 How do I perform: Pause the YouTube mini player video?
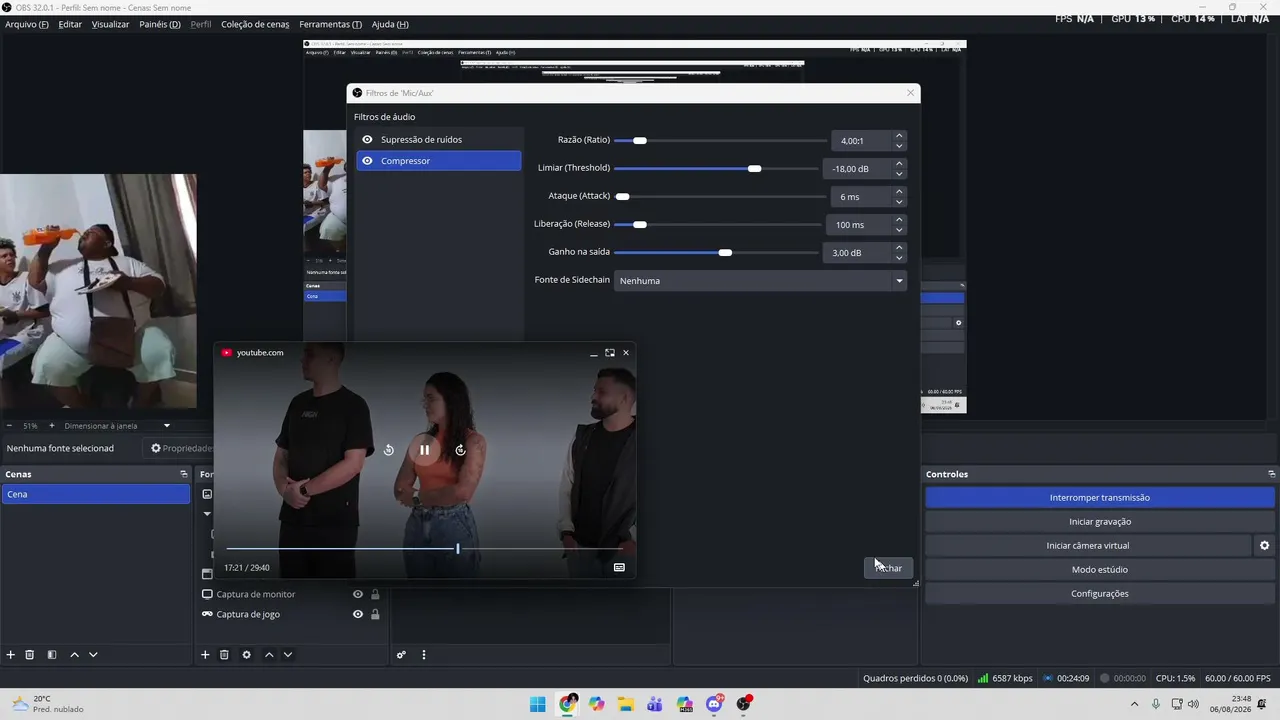[424, 450]
